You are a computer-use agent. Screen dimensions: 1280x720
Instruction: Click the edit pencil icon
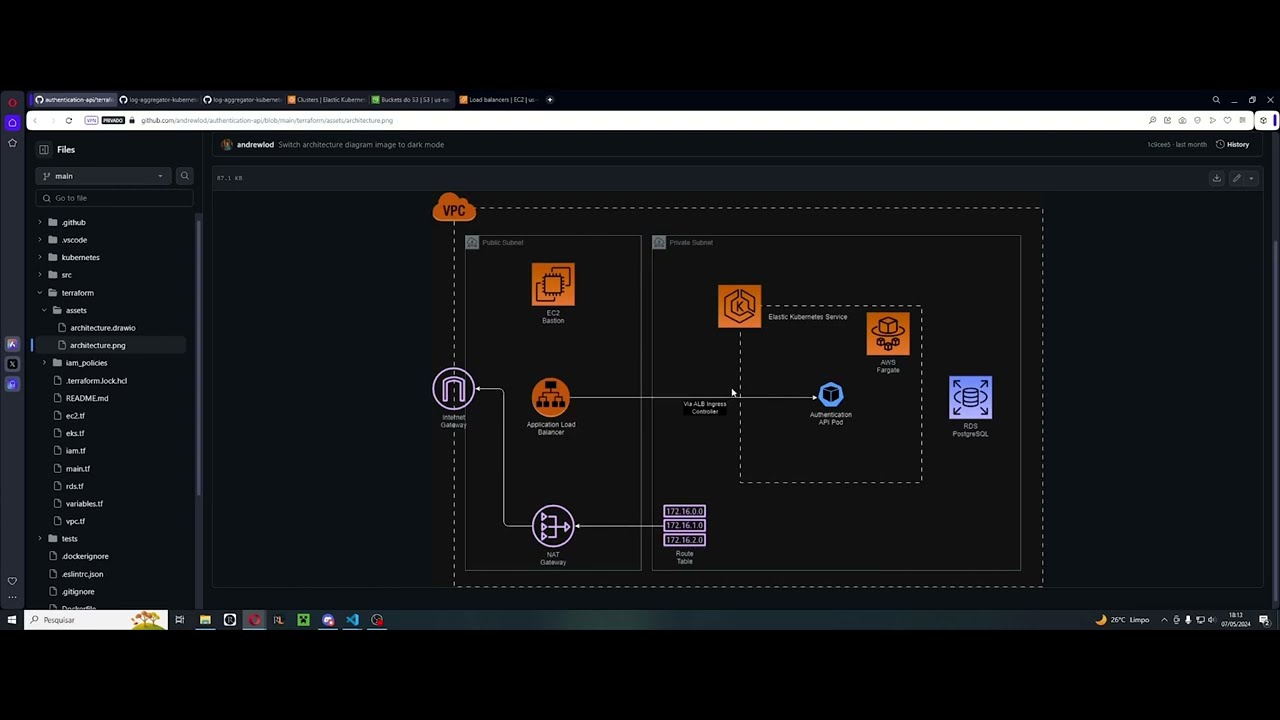coord(1237,178)
